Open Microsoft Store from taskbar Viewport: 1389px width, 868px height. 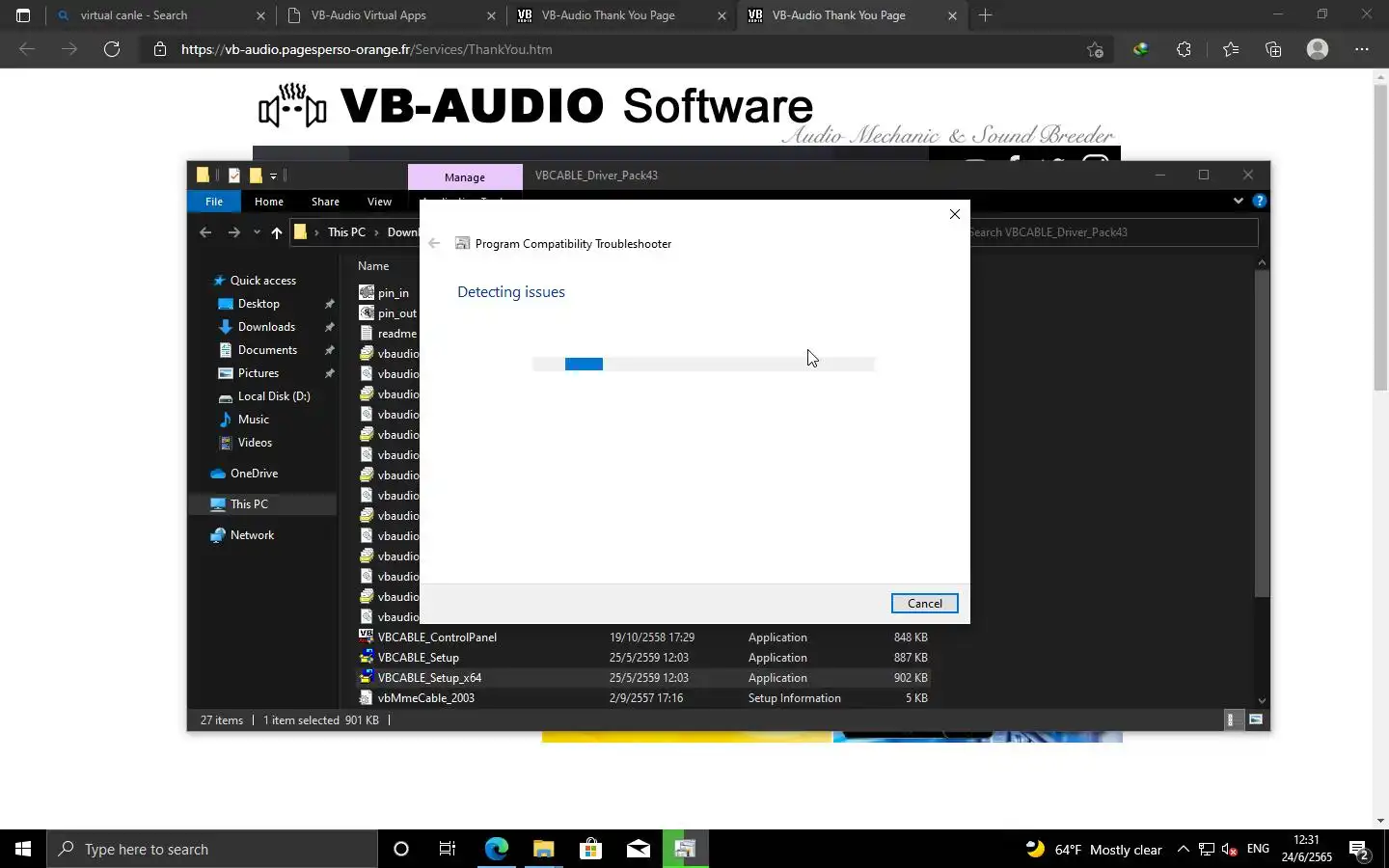pos(590,849)
